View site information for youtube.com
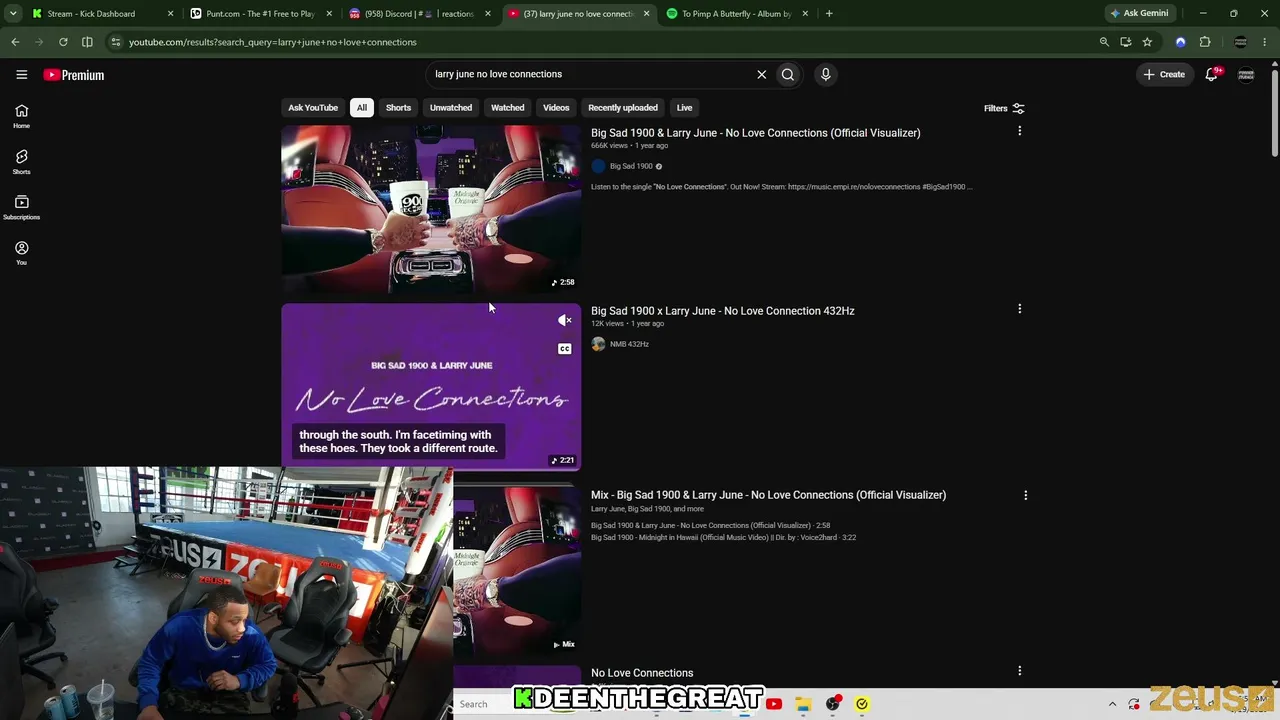1280x720 pixels. click(116, 42)
